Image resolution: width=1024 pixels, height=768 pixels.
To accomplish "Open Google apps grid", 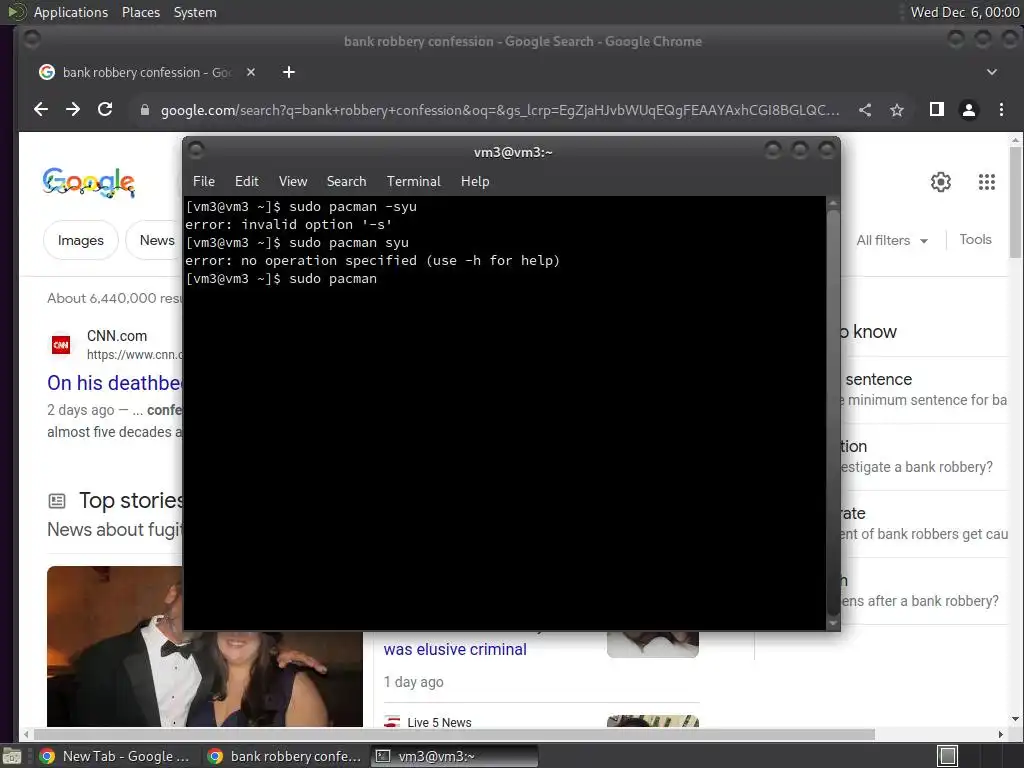I will [x=987, y=182].
